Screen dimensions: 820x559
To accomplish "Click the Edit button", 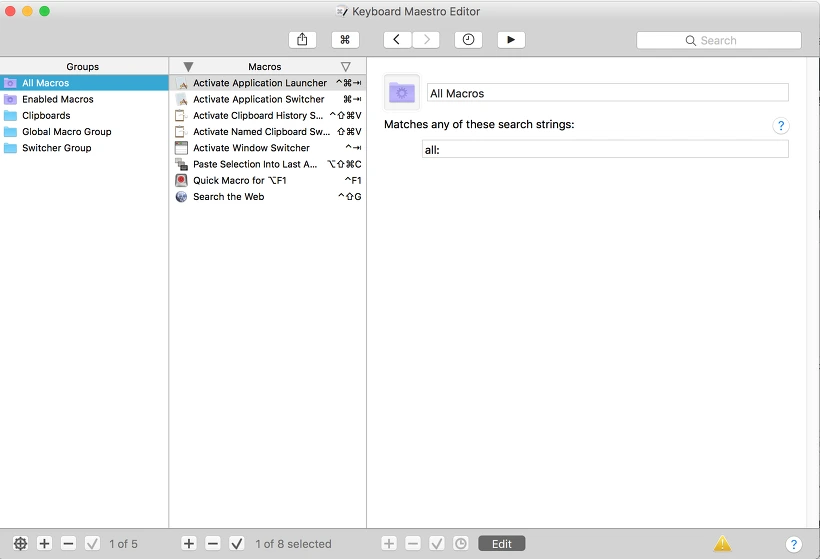I will [502, 544].
